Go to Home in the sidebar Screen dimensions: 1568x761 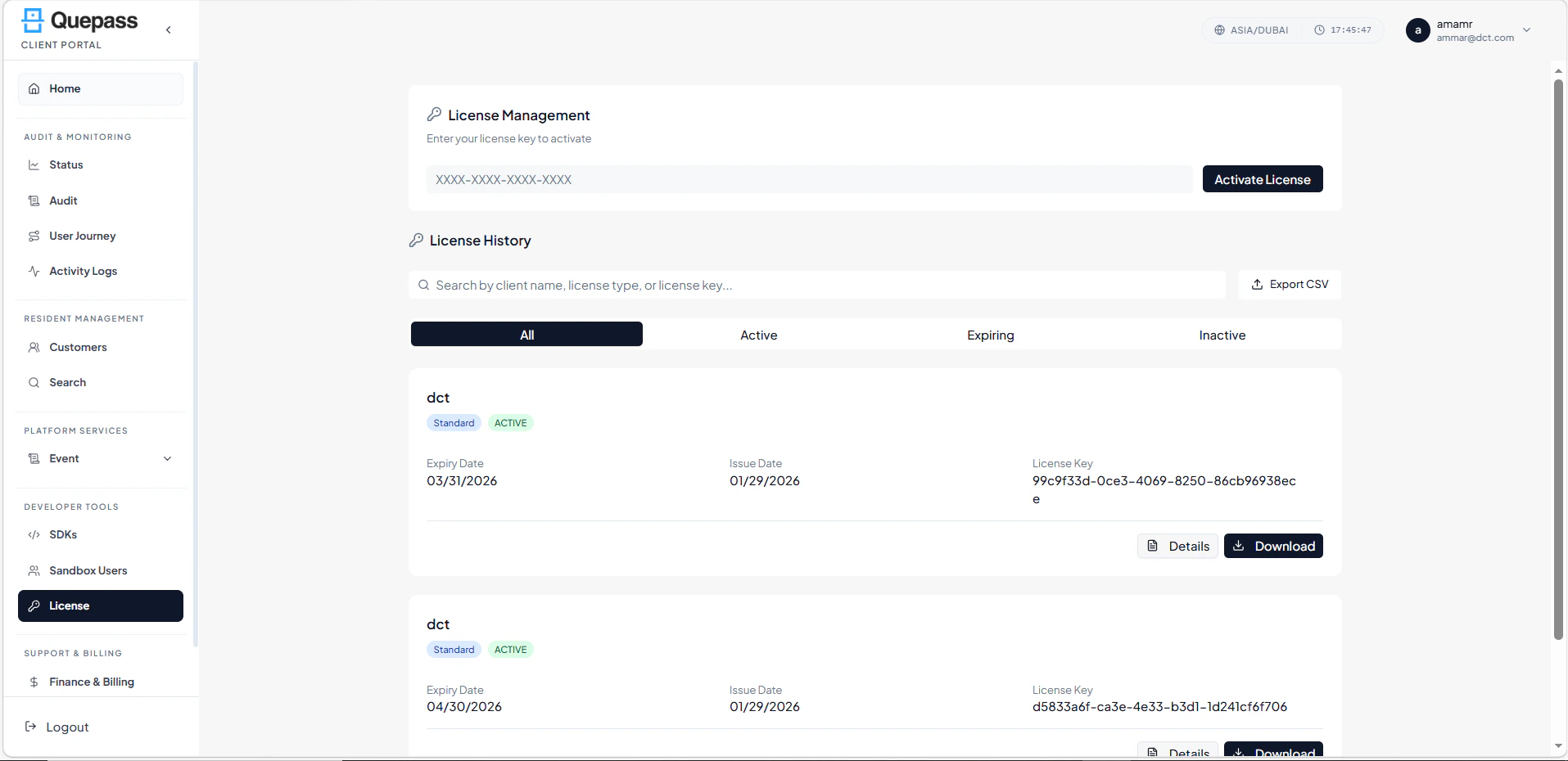click(101, 89)
